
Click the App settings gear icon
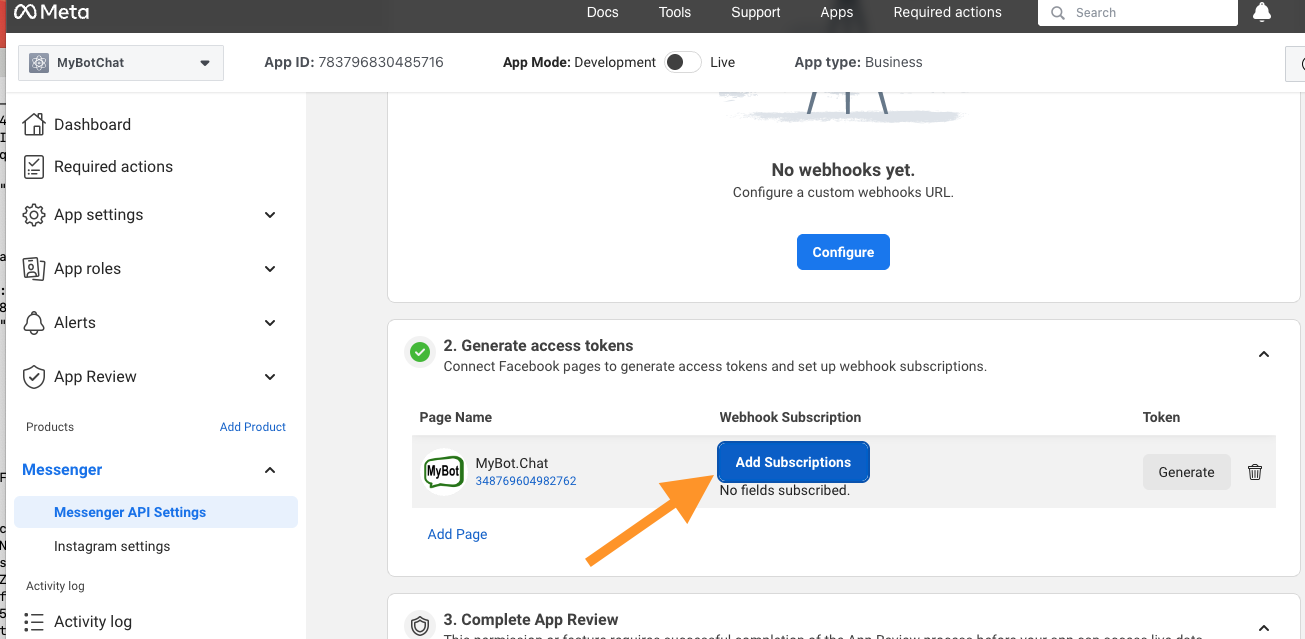tap(33, 214)
